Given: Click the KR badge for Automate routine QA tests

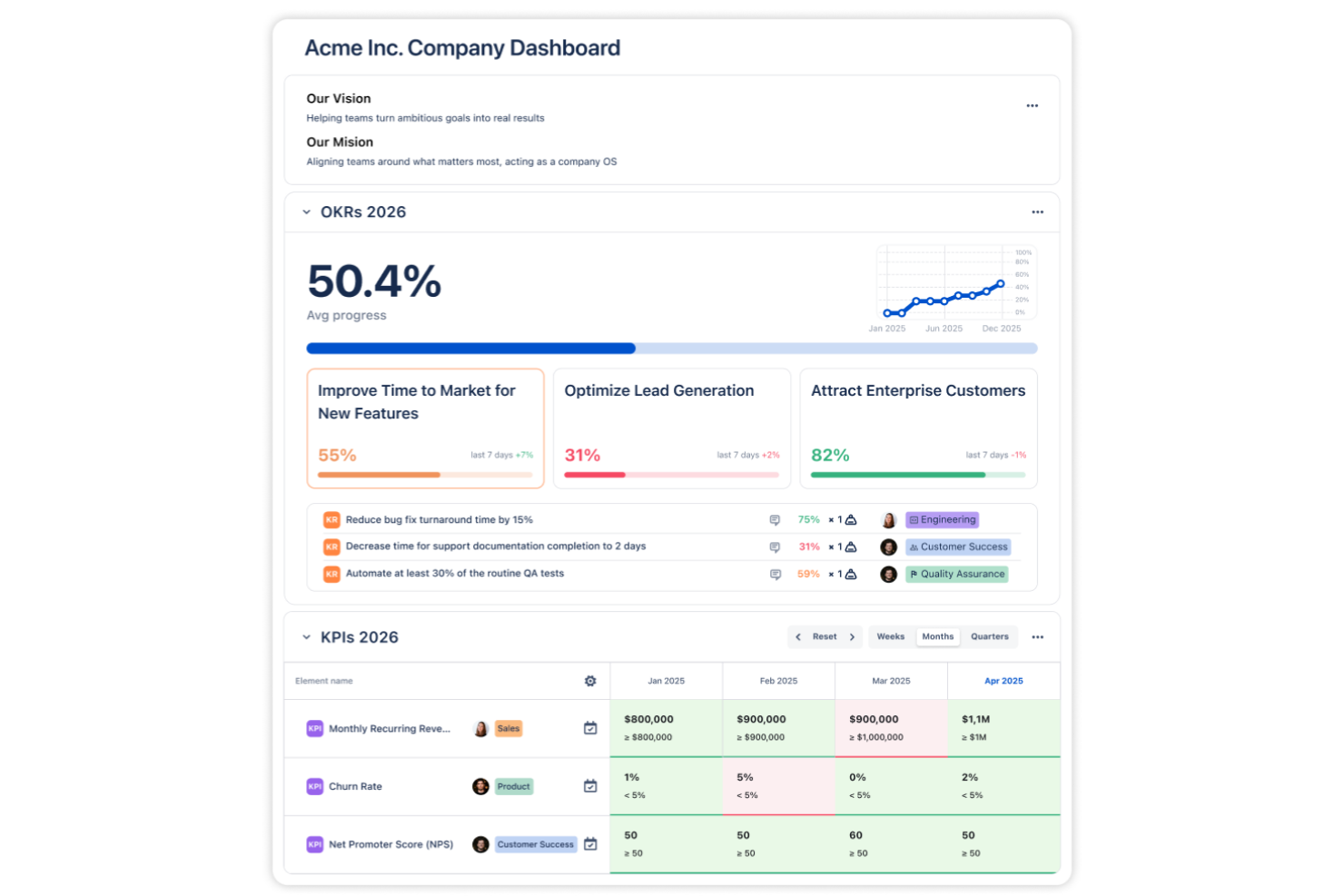Looking at the screenshot, I should tap(331, 574).
